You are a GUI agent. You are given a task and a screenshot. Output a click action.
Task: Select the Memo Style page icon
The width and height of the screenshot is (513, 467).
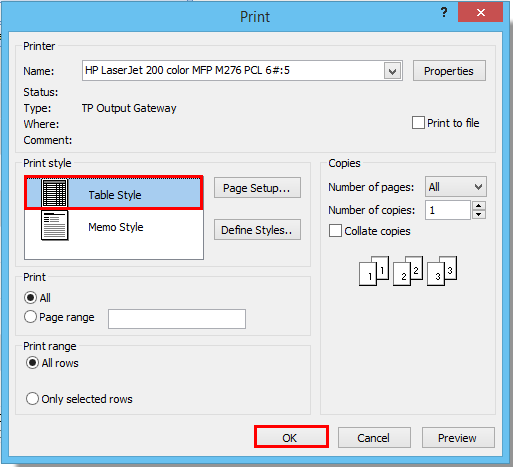(x=55, y=225)
